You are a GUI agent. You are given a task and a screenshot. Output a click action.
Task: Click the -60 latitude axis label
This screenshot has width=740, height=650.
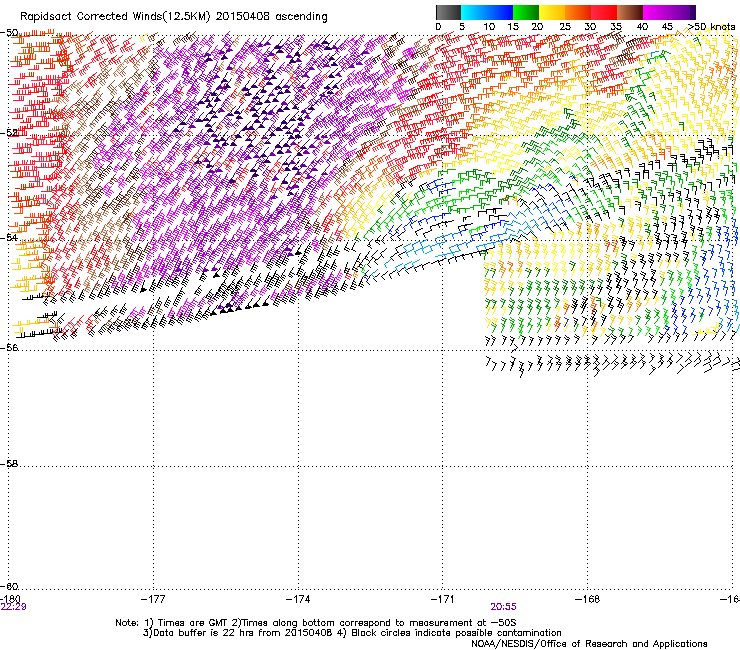[9, 586]
